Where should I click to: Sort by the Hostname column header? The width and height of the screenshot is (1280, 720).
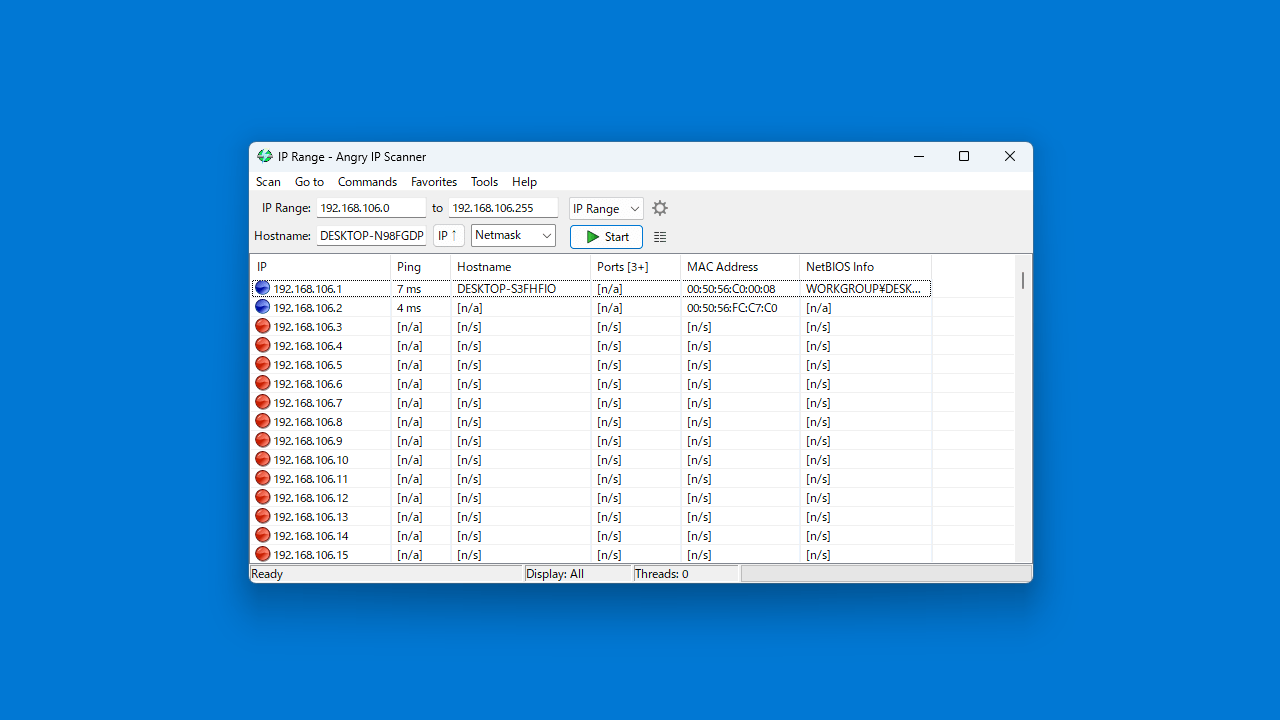520,267
